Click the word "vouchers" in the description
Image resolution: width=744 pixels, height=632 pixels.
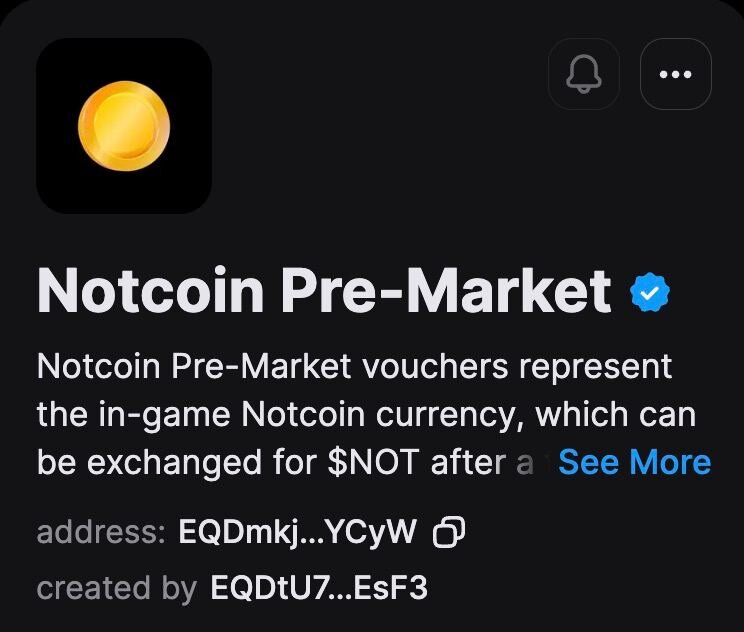pyautogui.click(x=435, y=367)
